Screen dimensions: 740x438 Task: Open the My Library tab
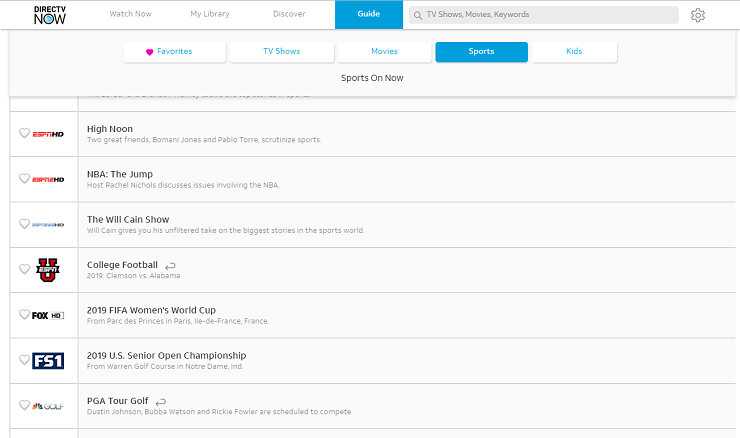click(x=210, y=14)
